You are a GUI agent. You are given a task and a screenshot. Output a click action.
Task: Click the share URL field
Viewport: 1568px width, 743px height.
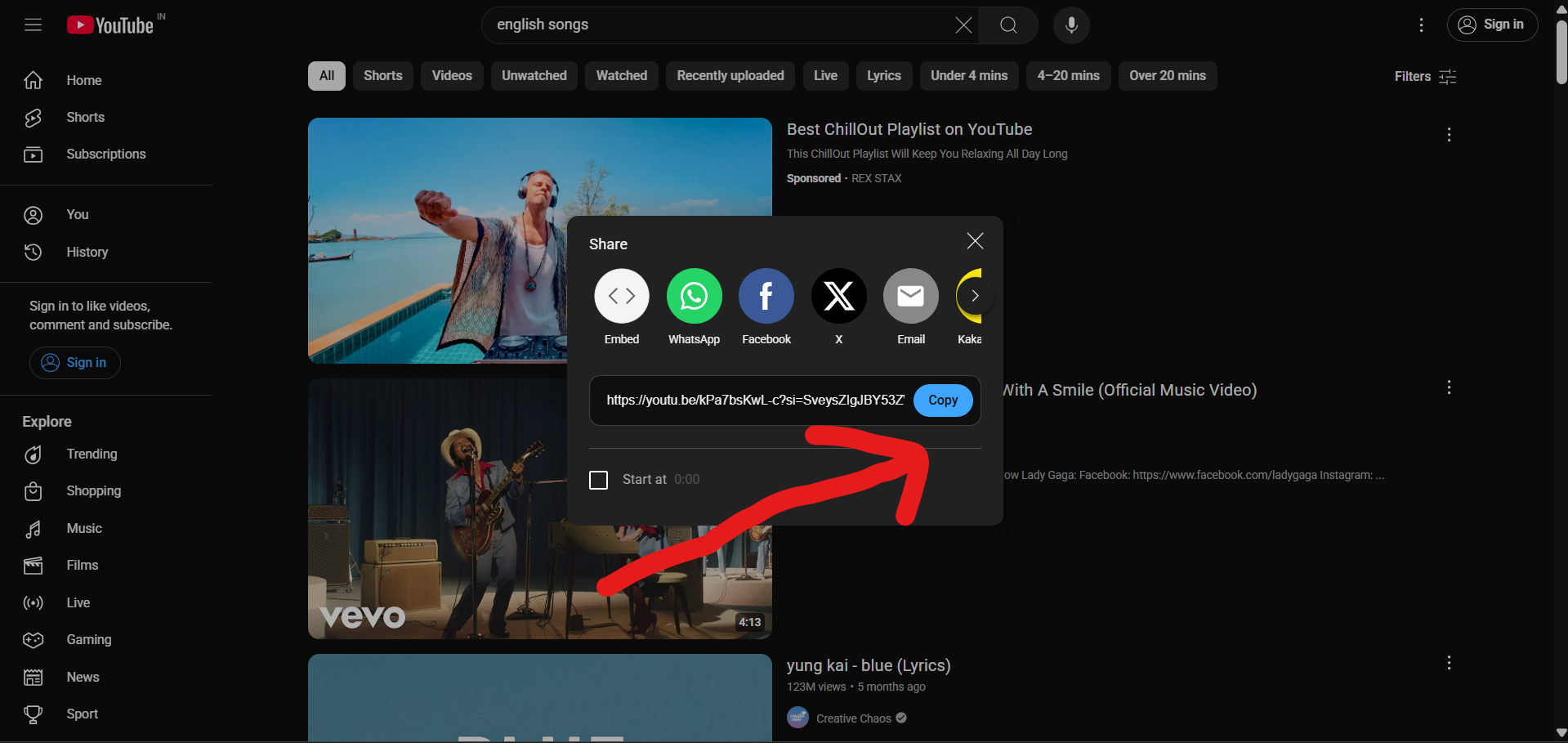pyautogui.click(x=755, y=401)
